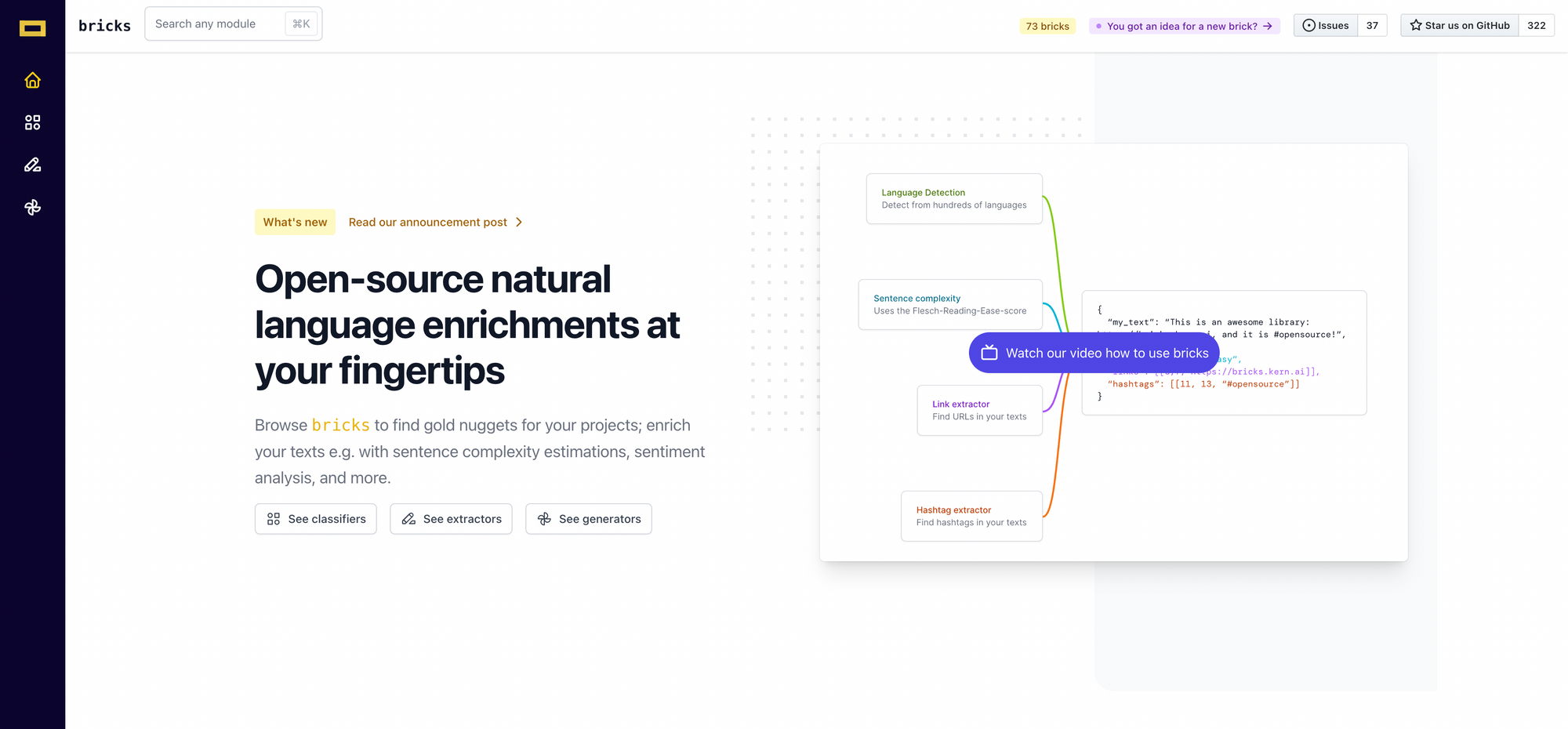
Task: Click the 73 bricks badge
Action: tap(1047, 26)
